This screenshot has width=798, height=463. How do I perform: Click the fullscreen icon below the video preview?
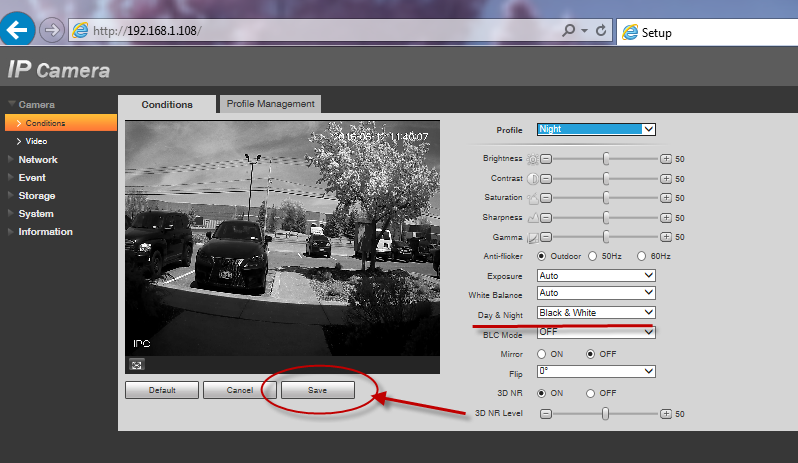click(135, 364)
